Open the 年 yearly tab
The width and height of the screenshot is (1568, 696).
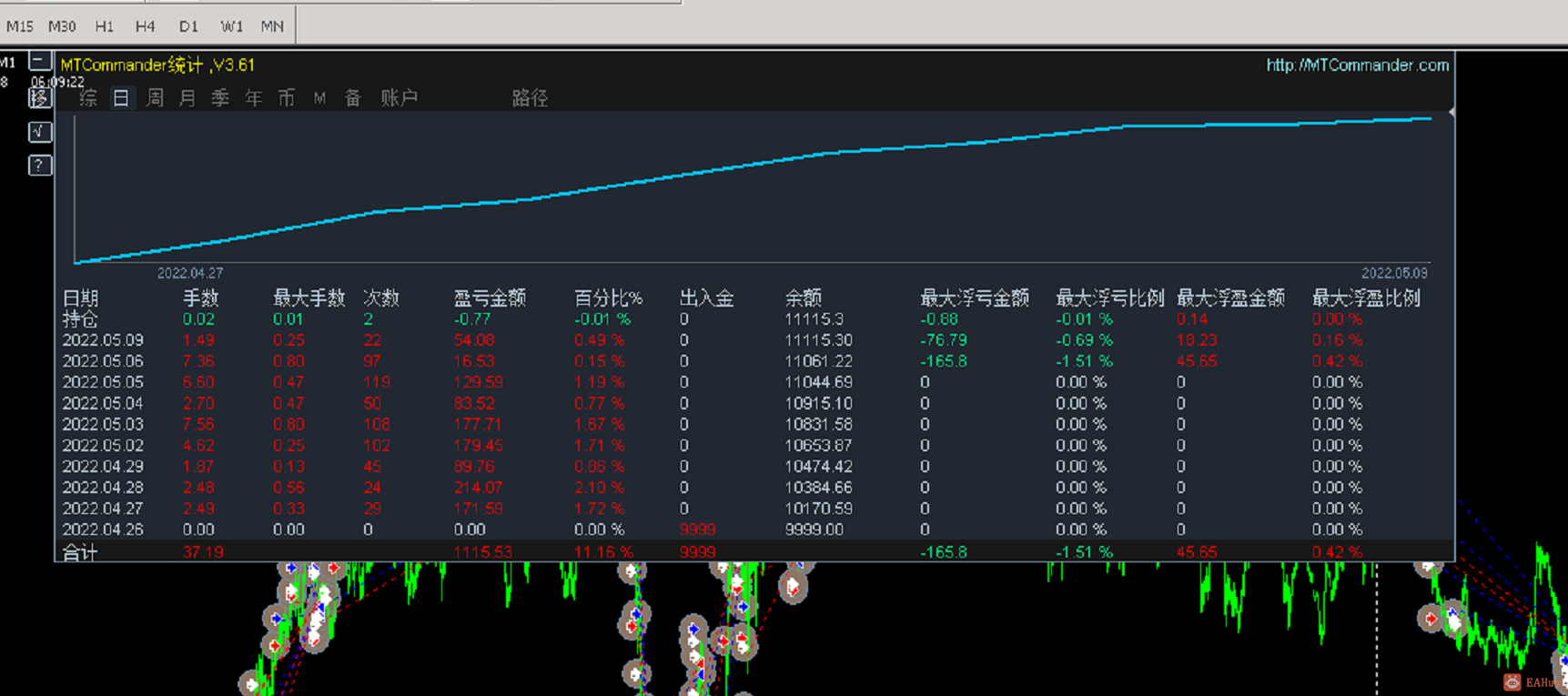[x=253, y=98]
